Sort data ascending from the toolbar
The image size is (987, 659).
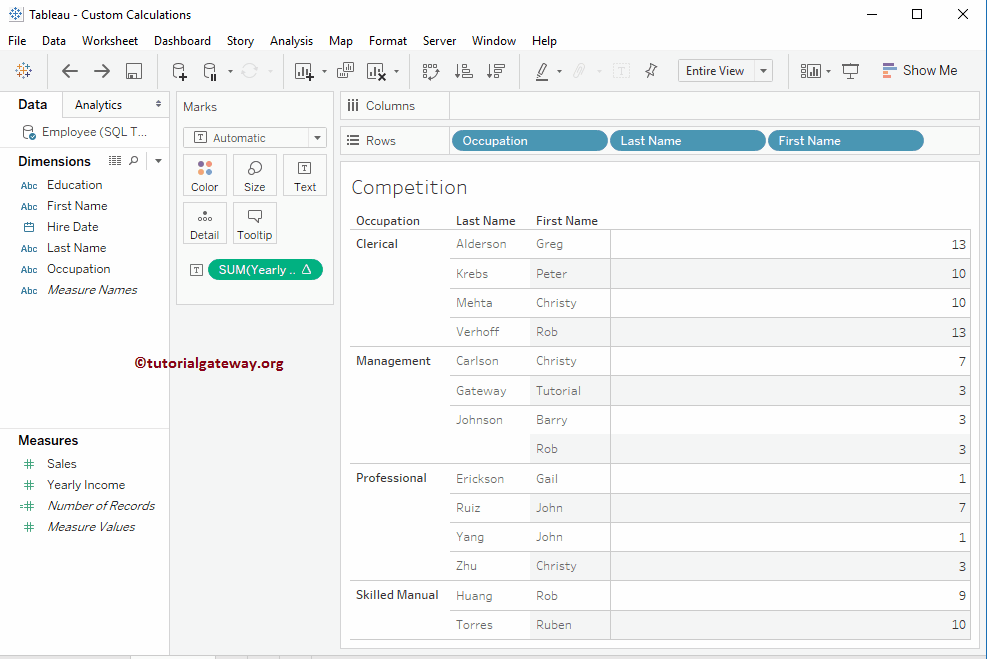click(462, 71)
